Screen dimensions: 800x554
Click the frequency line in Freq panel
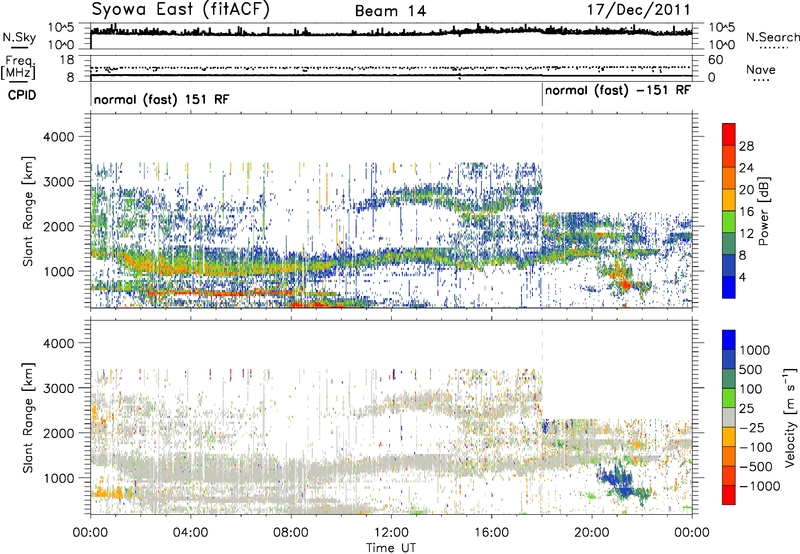point(391,76)
